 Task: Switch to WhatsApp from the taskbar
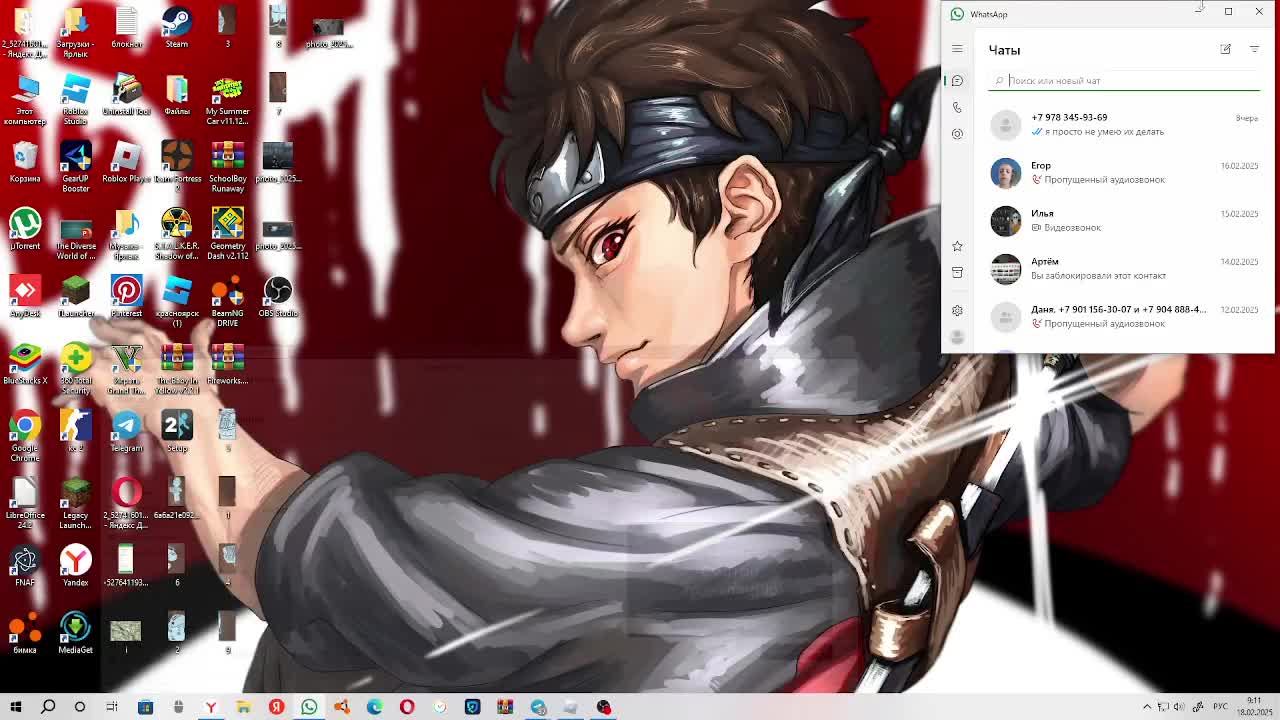[309, 707]
